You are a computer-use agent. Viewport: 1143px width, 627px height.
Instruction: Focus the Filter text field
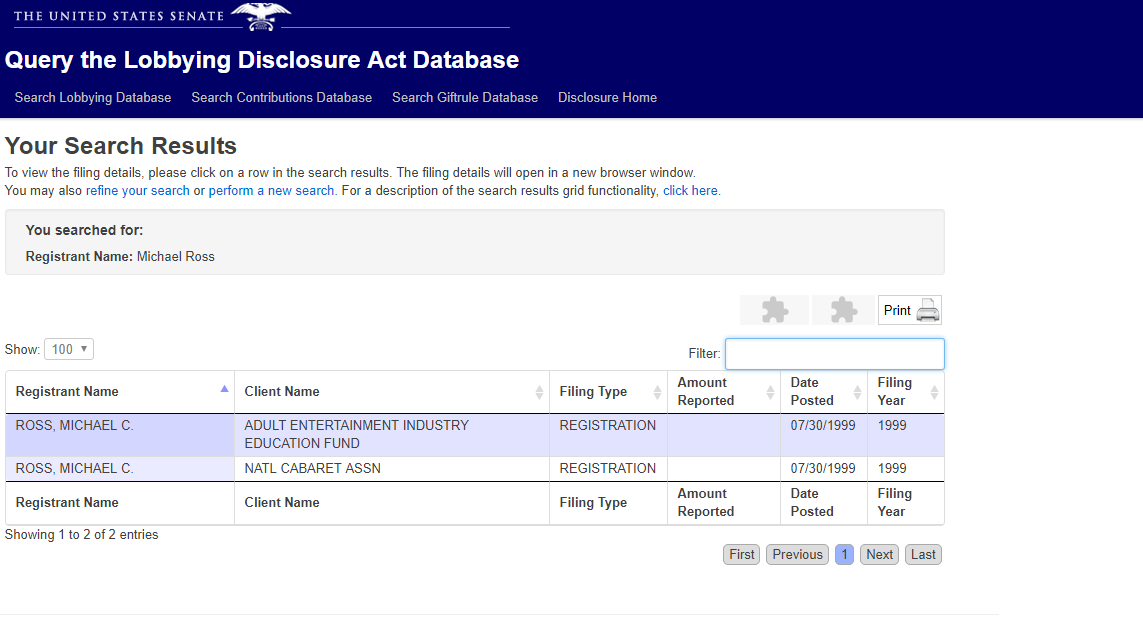[x=834, y=354]
